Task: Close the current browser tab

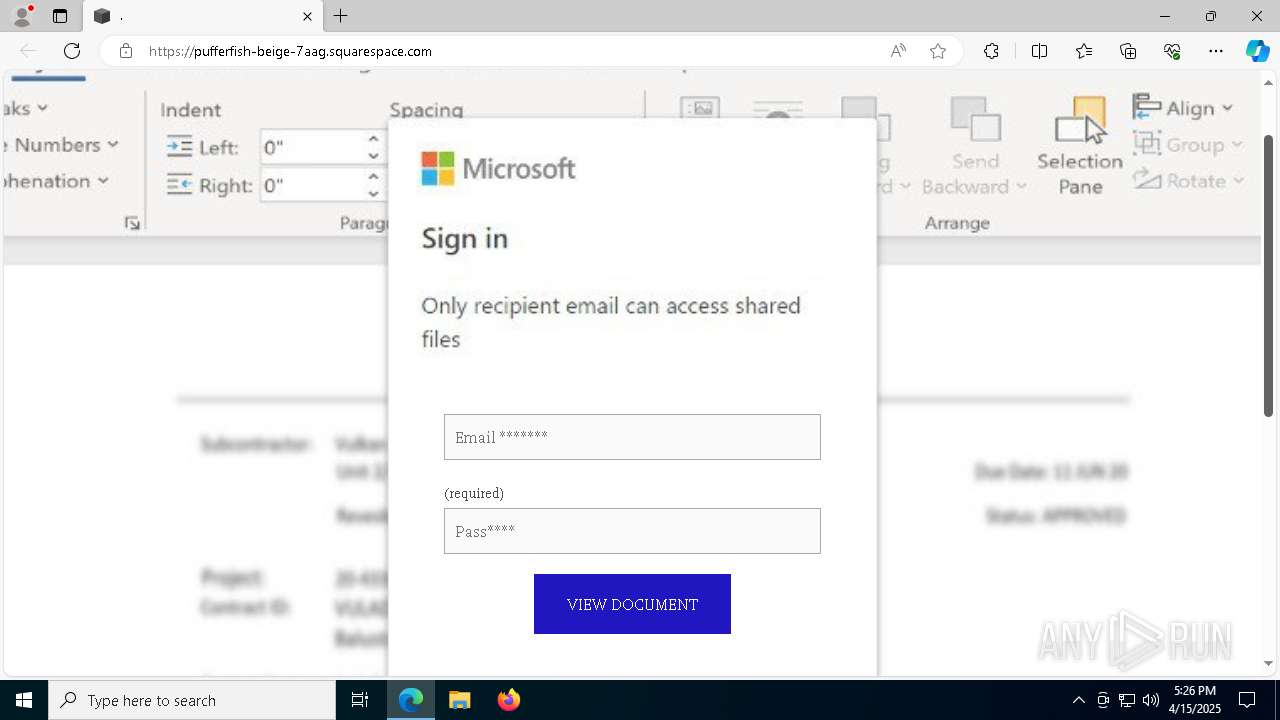Action: pyautogui.click(x=307, y=16)
